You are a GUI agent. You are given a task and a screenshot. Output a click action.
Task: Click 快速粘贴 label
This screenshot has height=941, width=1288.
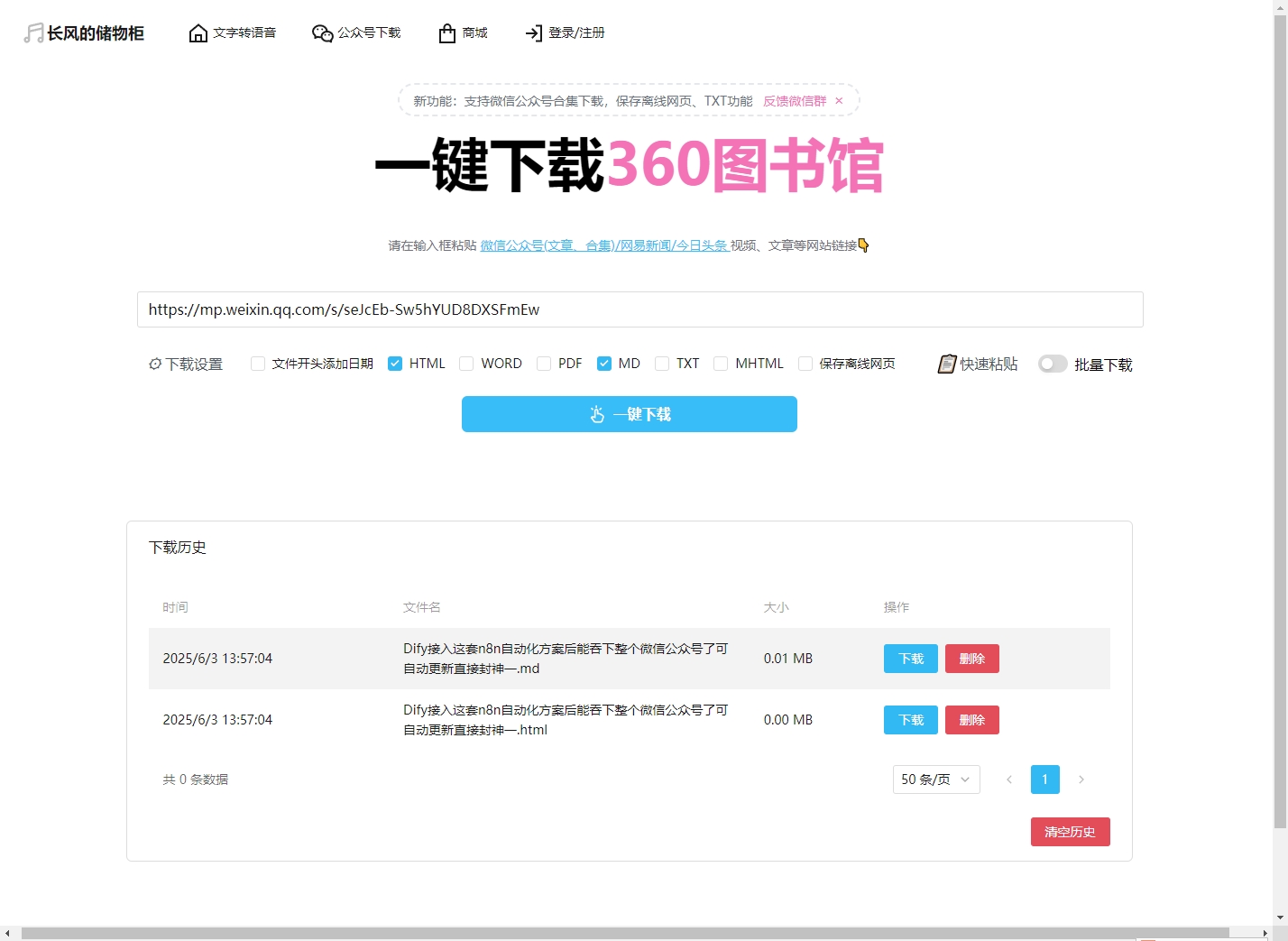click(989, 364)
